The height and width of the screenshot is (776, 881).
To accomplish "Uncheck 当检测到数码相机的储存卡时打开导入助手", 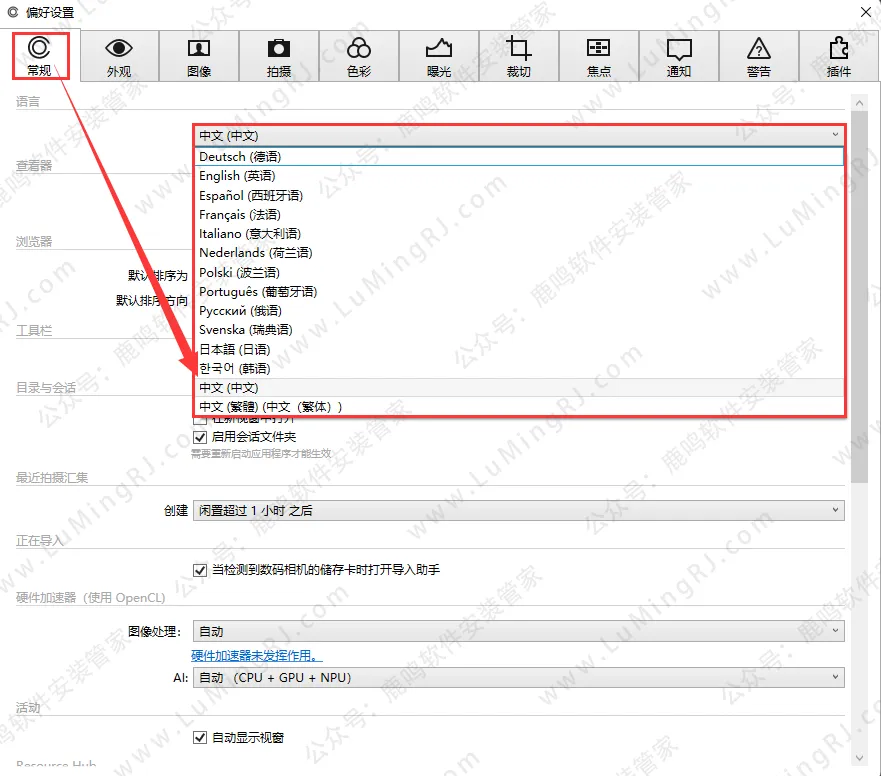I will (x=200, y=570).
